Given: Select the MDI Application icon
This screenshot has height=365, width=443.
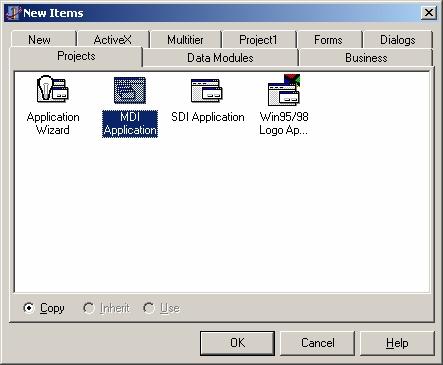Looking at the screenshot, I should [130, 90].
